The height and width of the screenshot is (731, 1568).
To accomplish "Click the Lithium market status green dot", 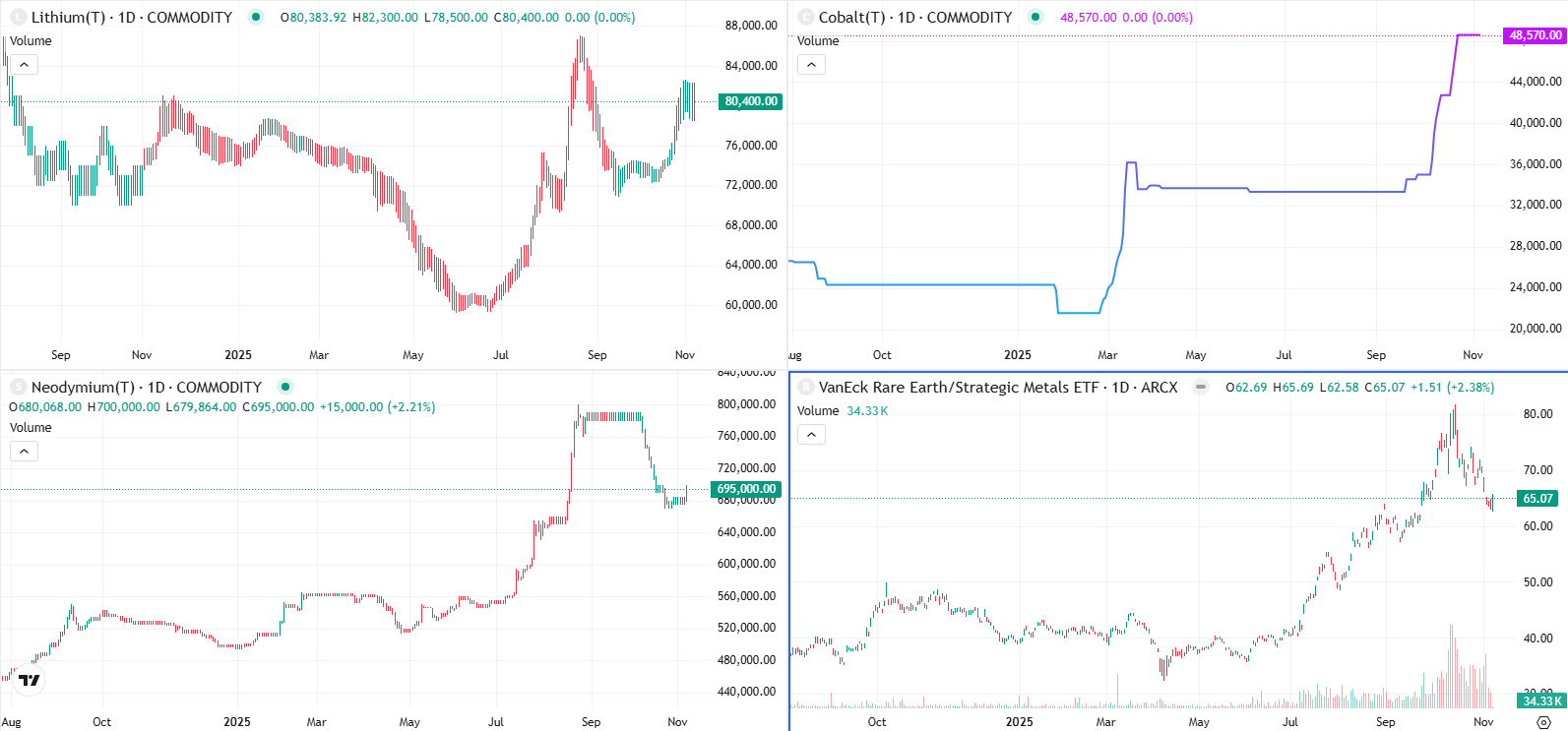I will click(x=256, y=17).
